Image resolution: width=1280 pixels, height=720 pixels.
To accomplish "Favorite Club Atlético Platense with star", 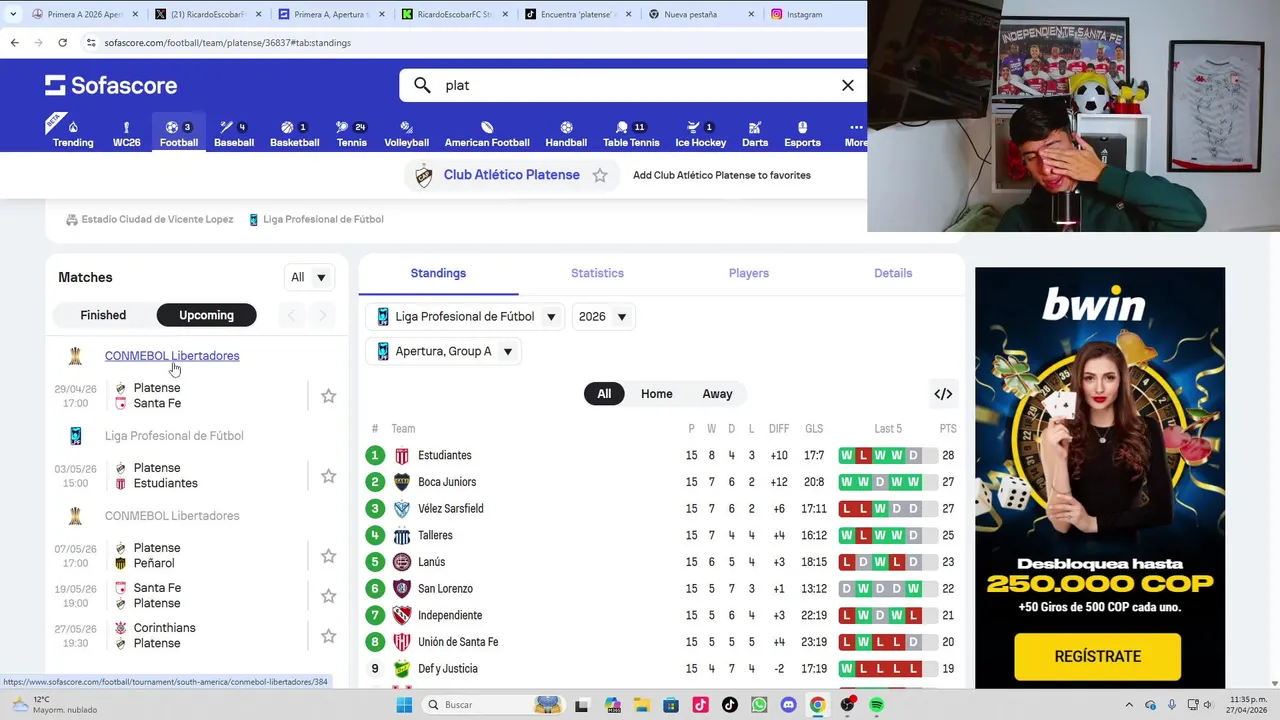I will click(600, 175).
